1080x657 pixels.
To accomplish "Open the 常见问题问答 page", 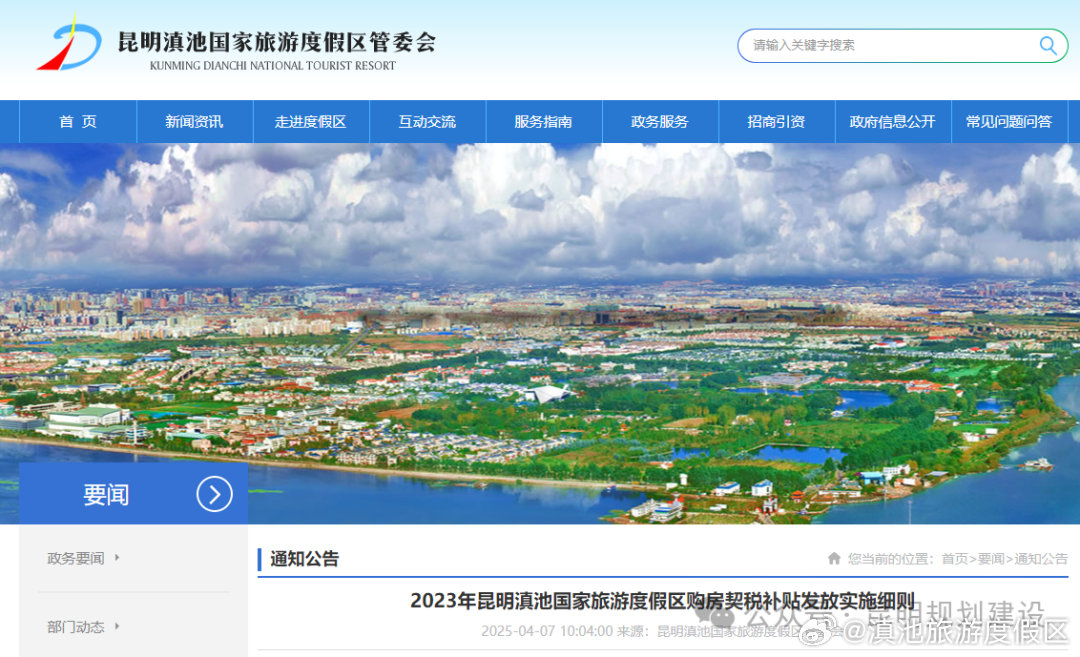I will [x=1008, y=122].
